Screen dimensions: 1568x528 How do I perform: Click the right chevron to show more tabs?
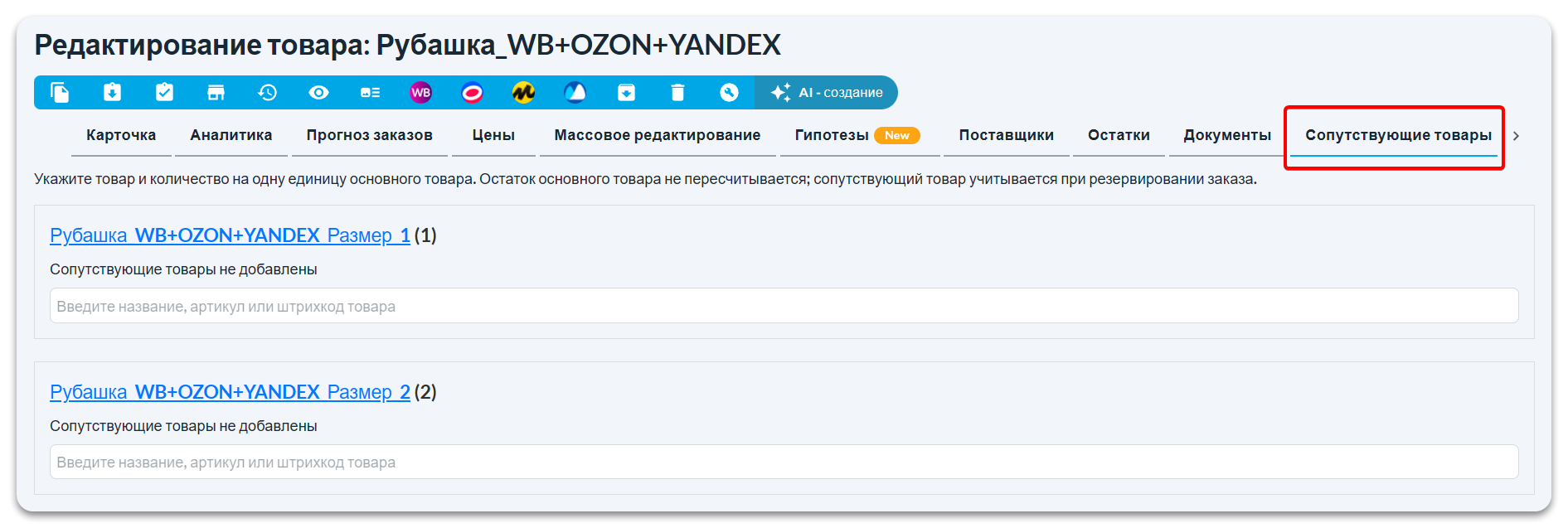(x=1516, y=136)
